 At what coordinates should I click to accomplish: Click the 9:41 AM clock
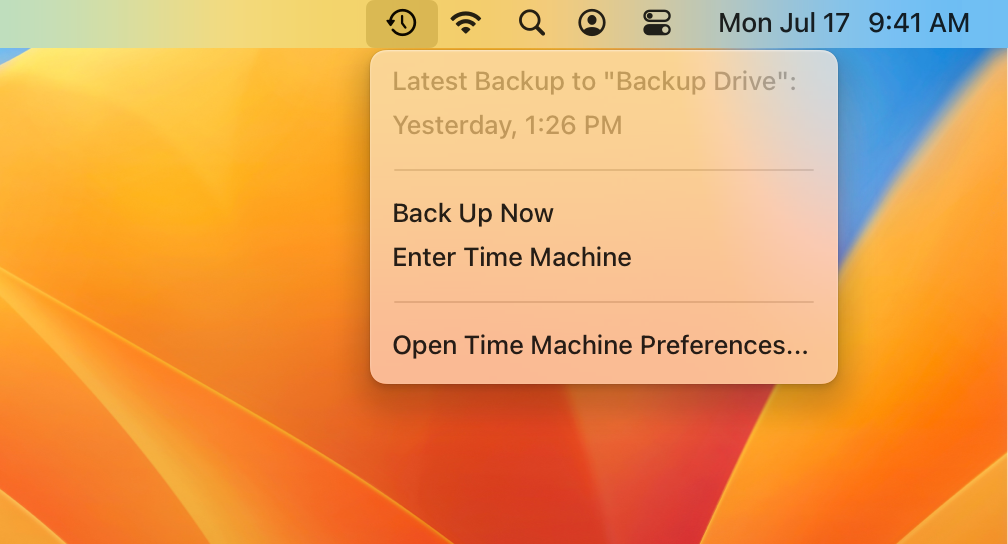point(918,23)
